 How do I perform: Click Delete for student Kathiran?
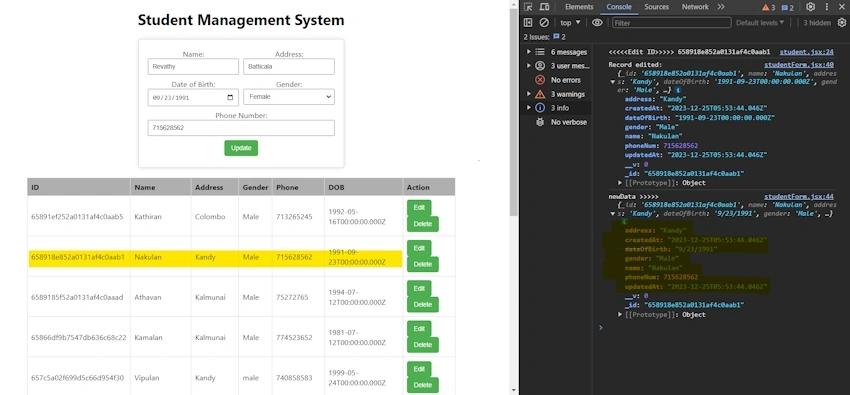click(423, 224)
